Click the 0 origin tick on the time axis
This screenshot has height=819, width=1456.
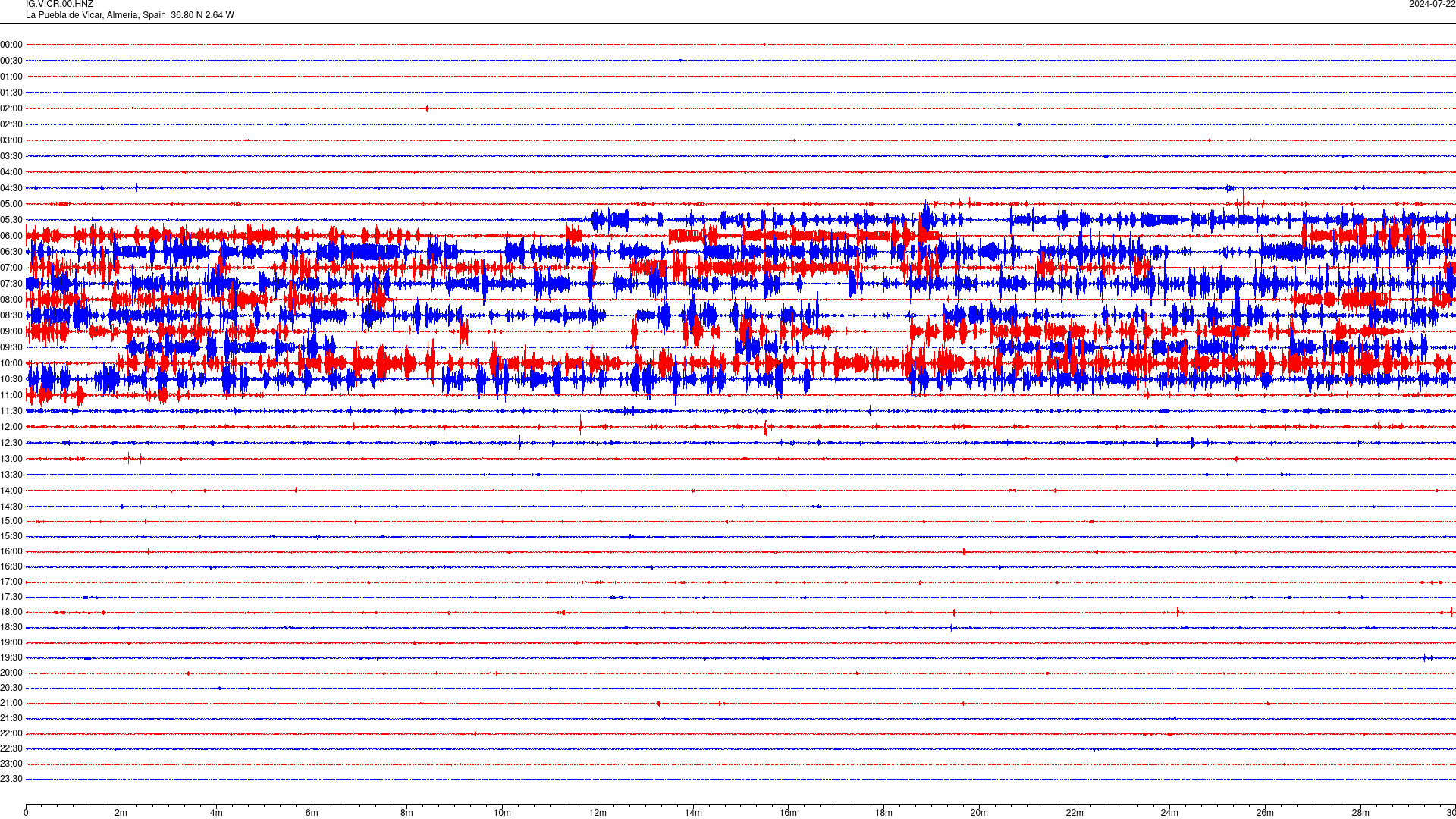(x=26, y=813)
